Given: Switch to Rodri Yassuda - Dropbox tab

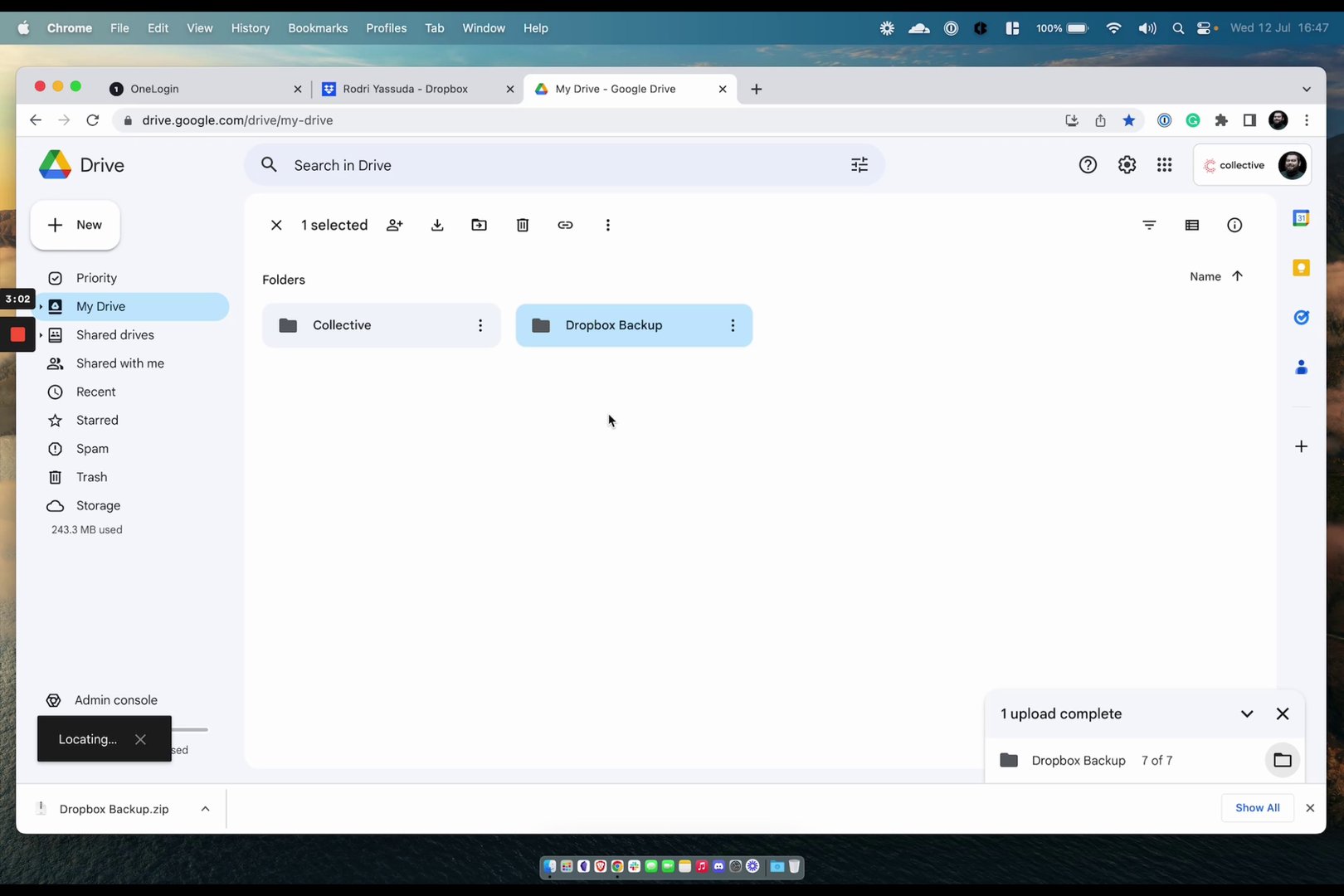Looking at the screenshot, I should (417, 89).
